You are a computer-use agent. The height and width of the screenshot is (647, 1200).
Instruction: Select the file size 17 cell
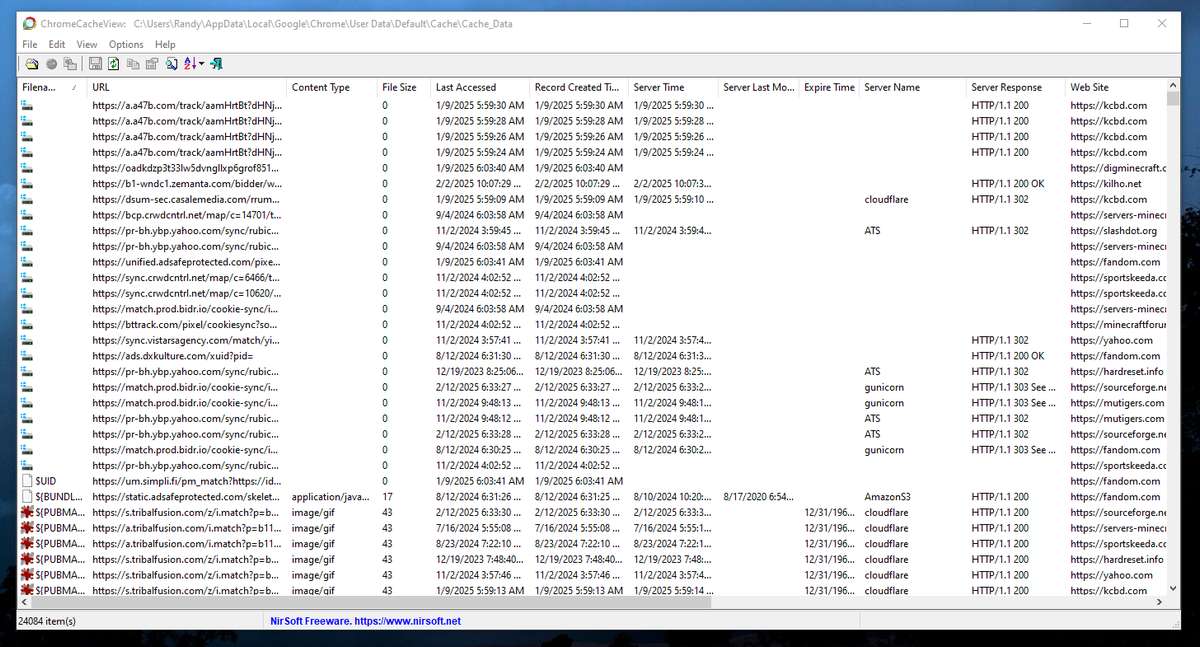pyautogui.click(x=387, y=497)
